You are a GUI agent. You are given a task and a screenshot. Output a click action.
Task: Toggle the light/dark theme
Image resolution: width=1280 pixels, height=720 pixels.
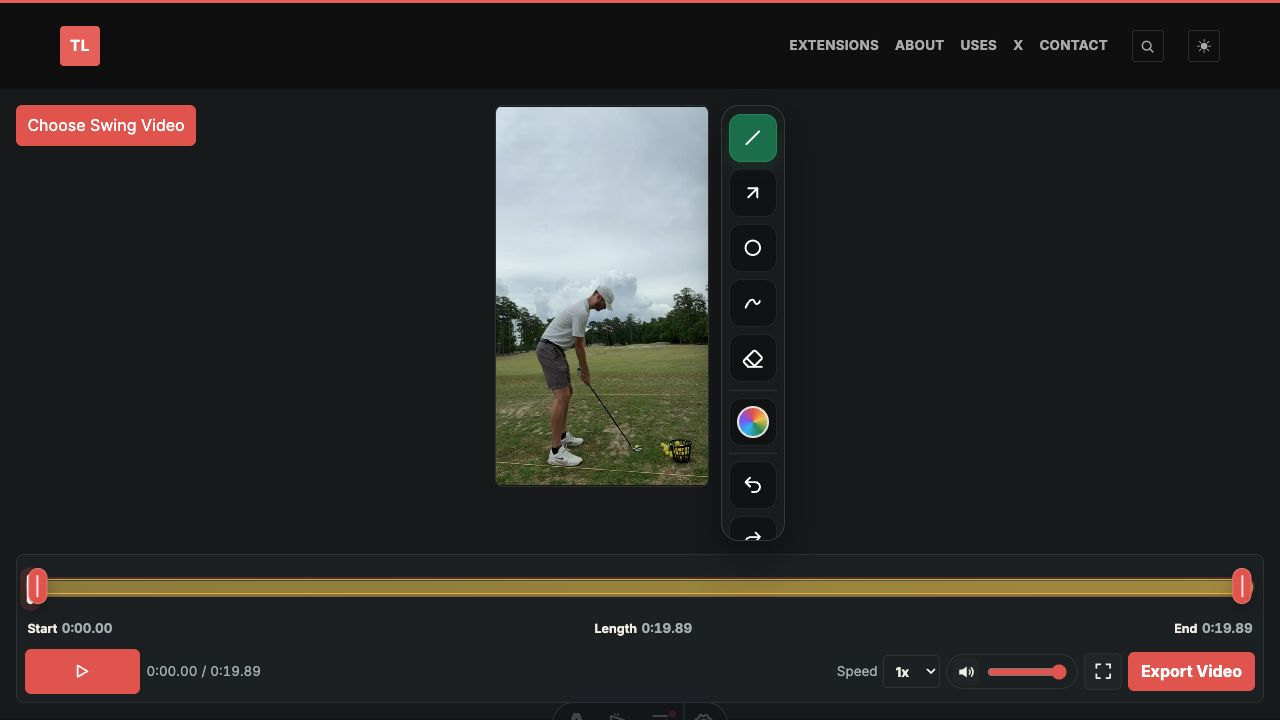click(1204, 46)
